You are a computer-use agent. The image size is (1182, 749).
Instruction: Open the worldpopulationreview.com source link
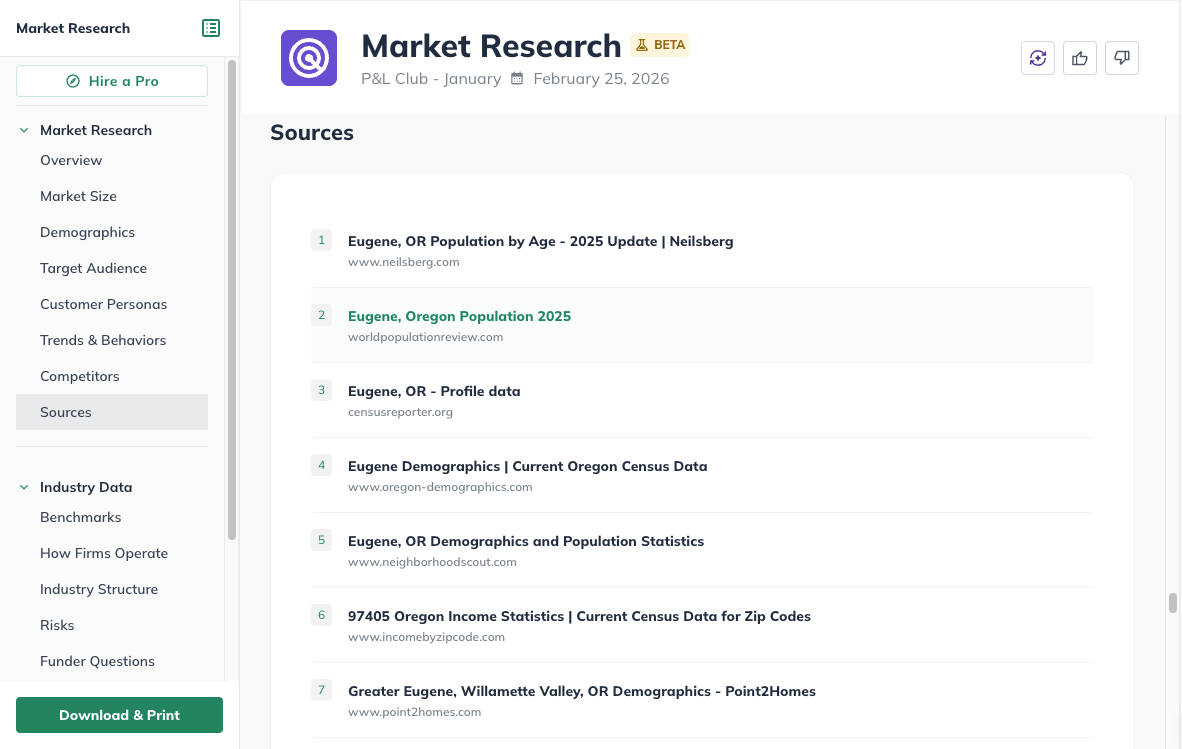425,337
